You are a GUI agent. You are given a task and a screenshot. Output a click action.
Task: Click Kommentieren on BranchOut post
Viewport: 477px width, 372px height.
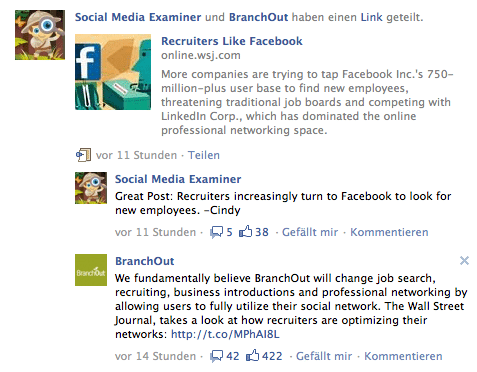403,356
